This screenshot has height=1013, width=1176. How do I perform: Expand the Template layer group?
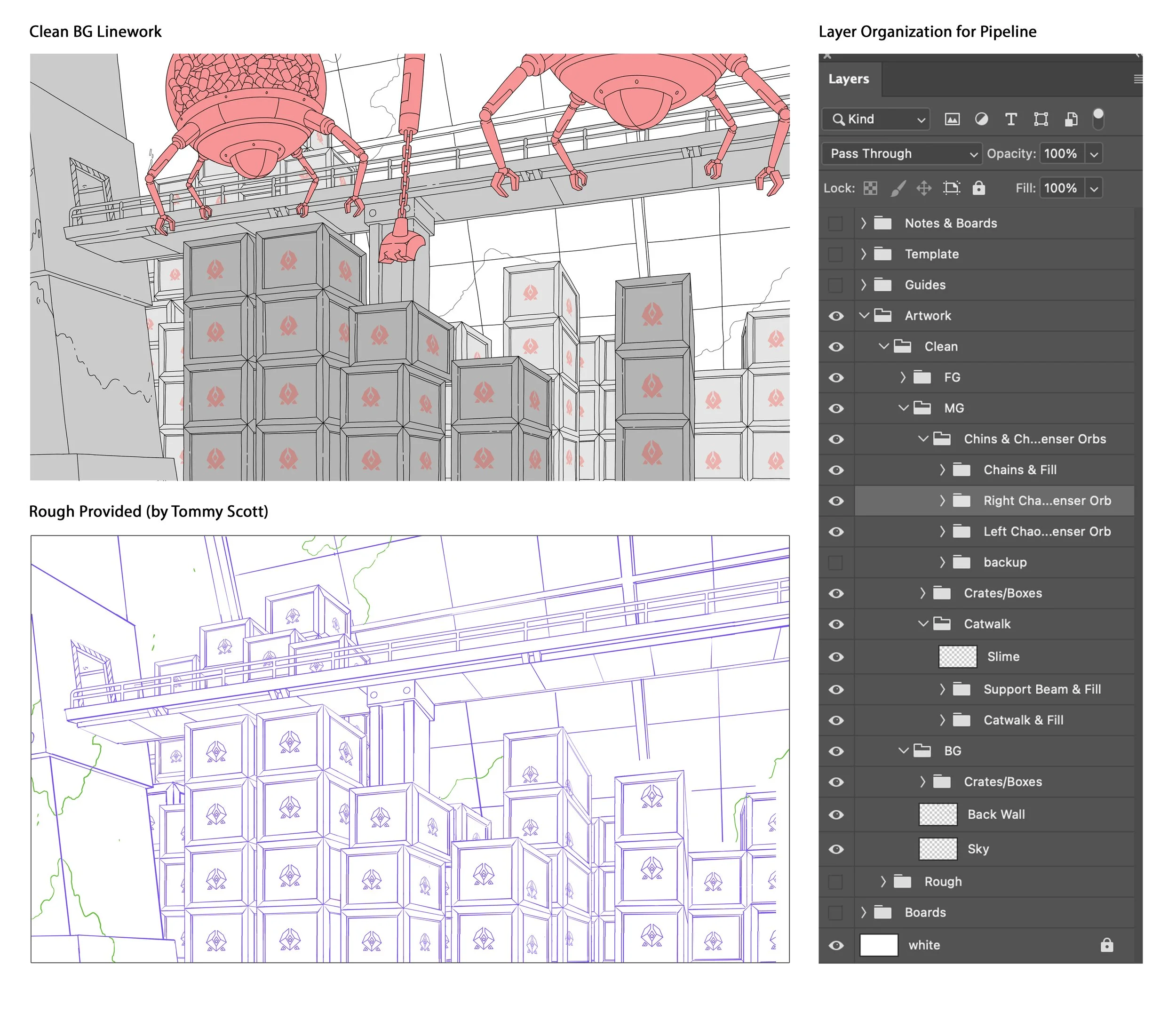863,254
